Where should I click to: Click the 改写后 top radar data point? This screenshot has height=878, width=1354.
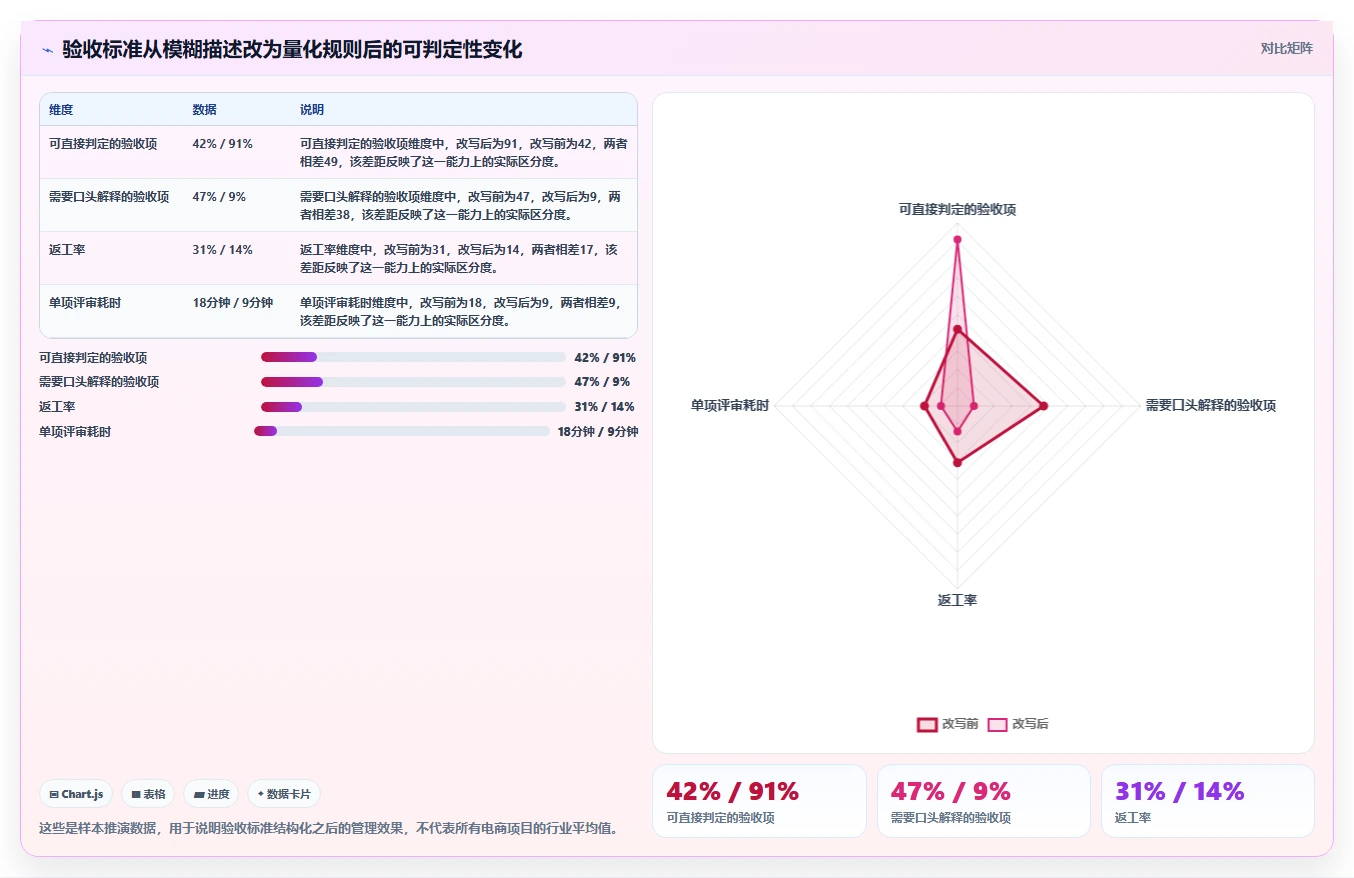(957, 239)
